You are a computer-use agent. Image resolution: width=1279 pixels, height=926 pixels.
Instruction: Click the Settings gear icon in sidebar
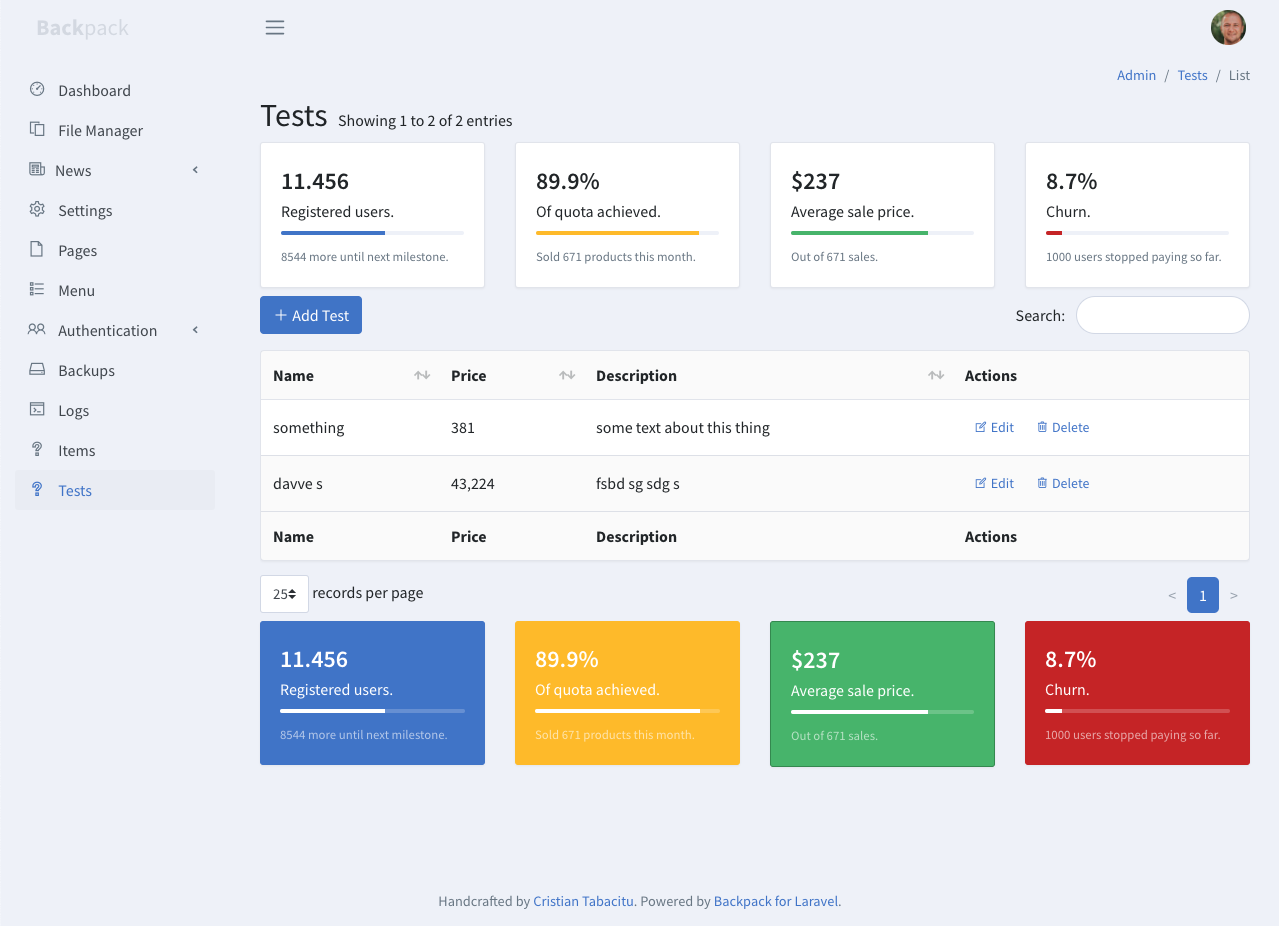(x=37, y=210)
